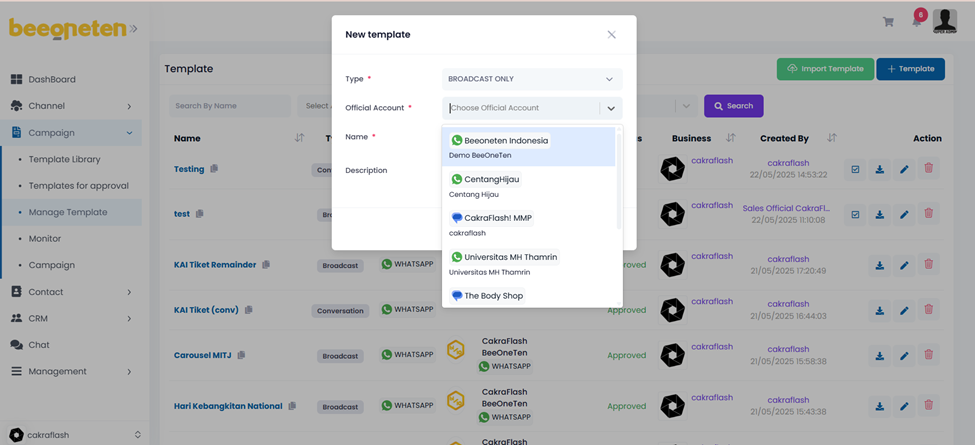Image resolution: width=975 pixels, height=445 pixels.
Task: Sort the table by Name column
Action: click(x=299, y=138)
